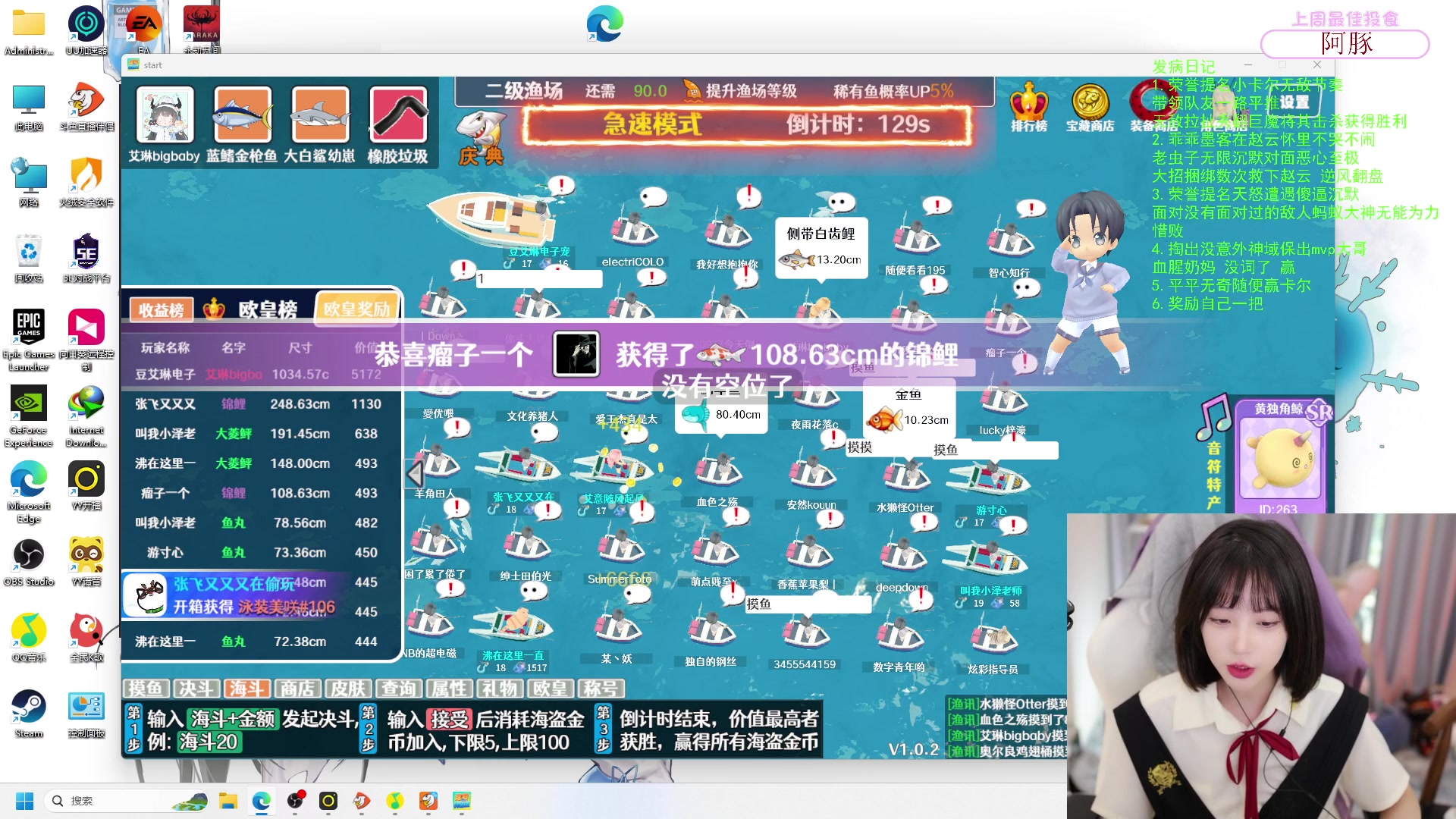Viewport: 1456px width, 819px height.
Task: Open the EA desktop shortcut
Action: tap(143, 30)
